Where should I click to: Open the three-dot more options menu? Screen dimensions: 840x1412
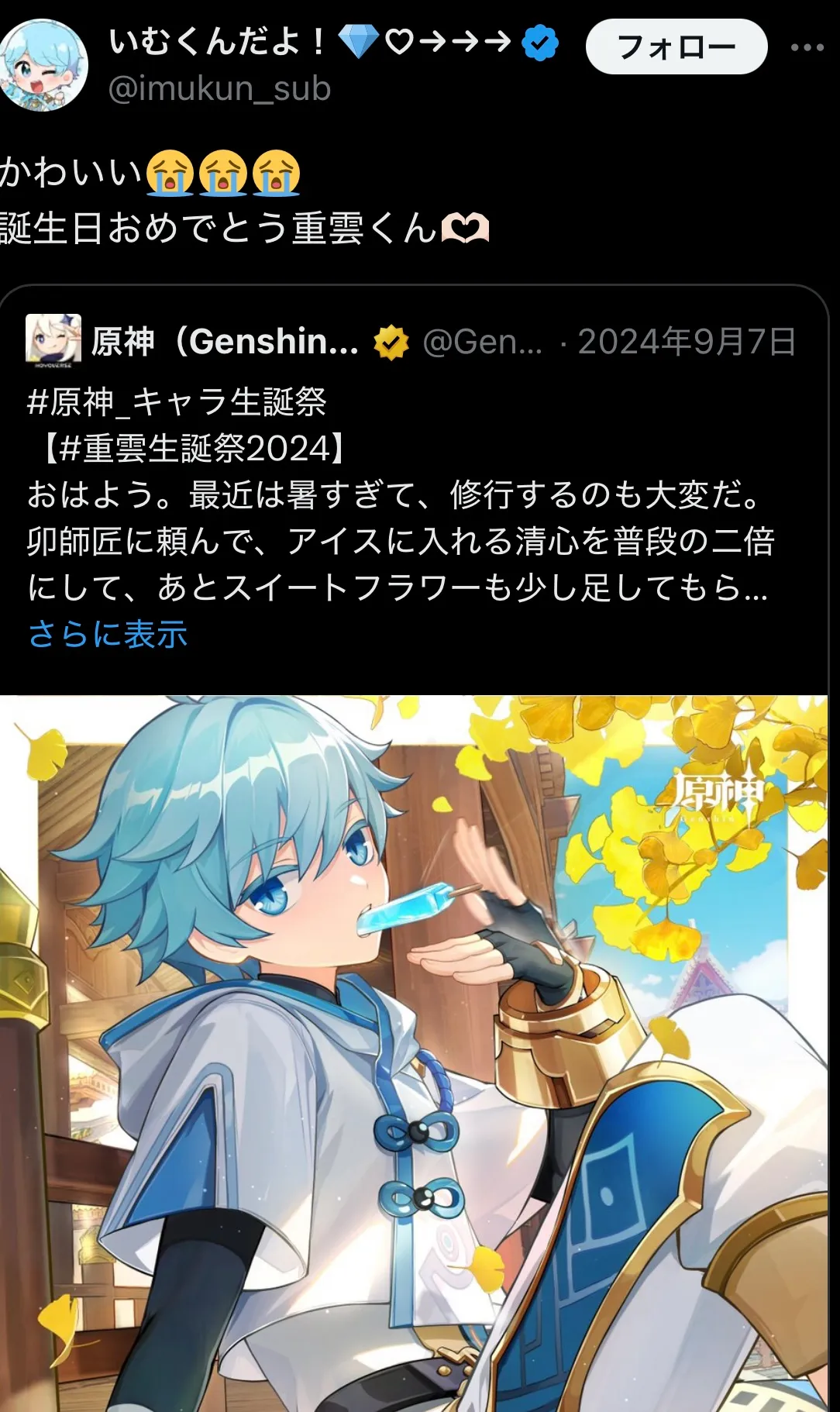[x=807, y=47]
